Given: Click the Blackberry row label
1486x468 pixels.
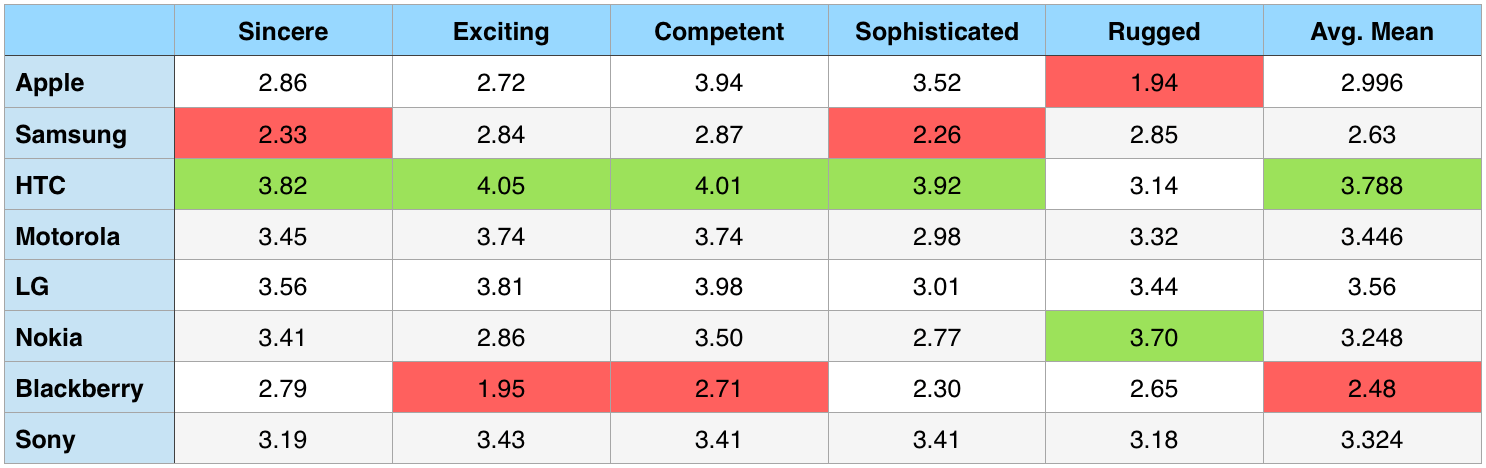Looking at the screenshot, I should pyautogui.click(x=79, y=388).
